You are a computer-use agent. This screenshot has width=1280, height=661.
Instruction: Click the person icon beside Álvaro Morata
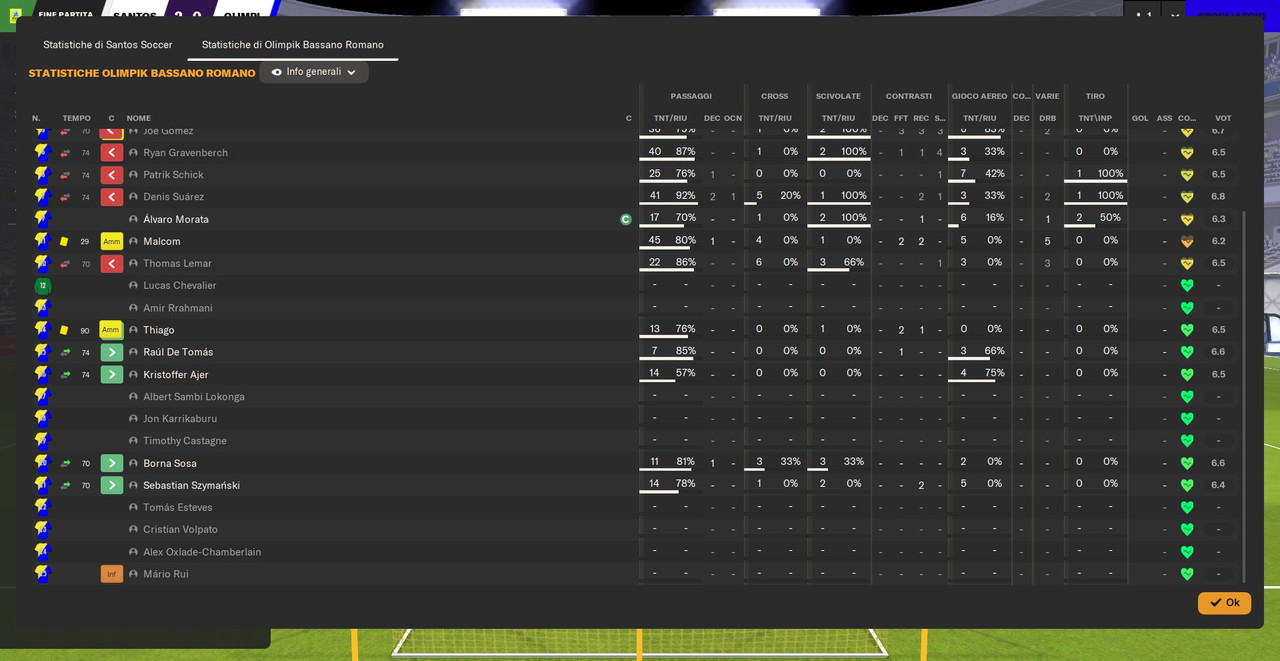(134, 219)
